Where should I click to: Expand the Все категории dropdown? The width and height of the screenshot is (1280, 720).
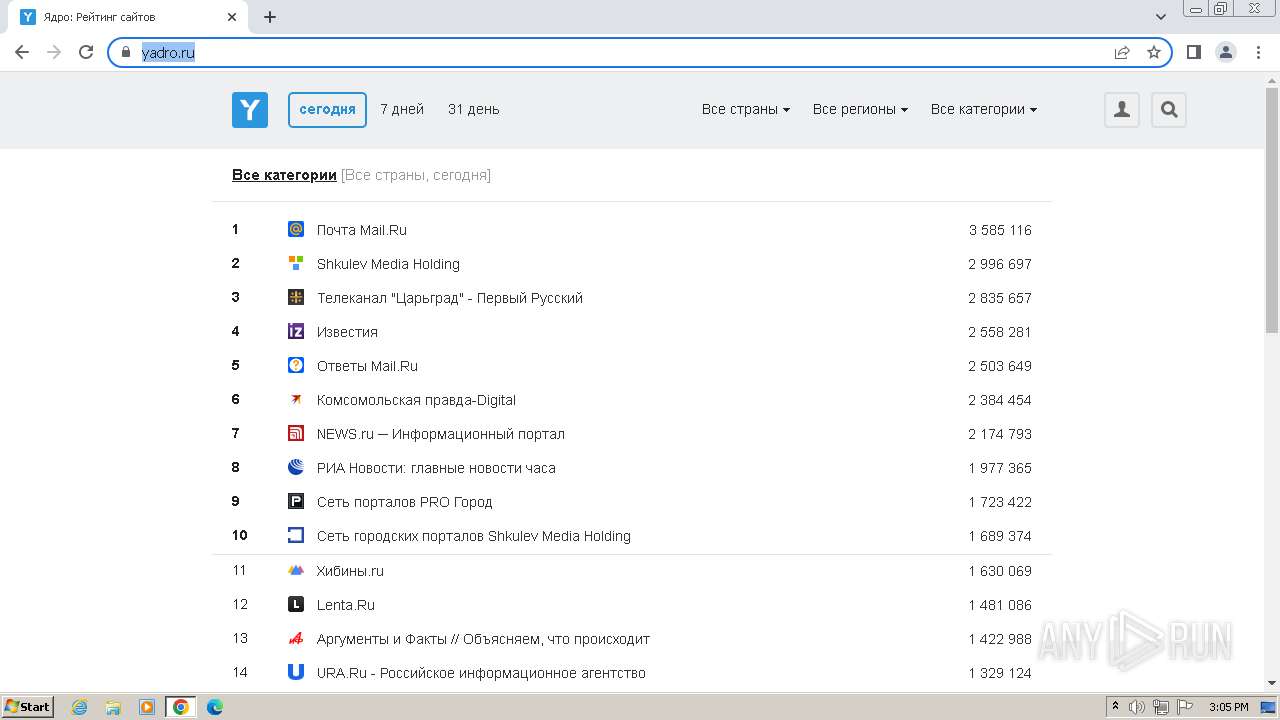(x=984, y=109)
